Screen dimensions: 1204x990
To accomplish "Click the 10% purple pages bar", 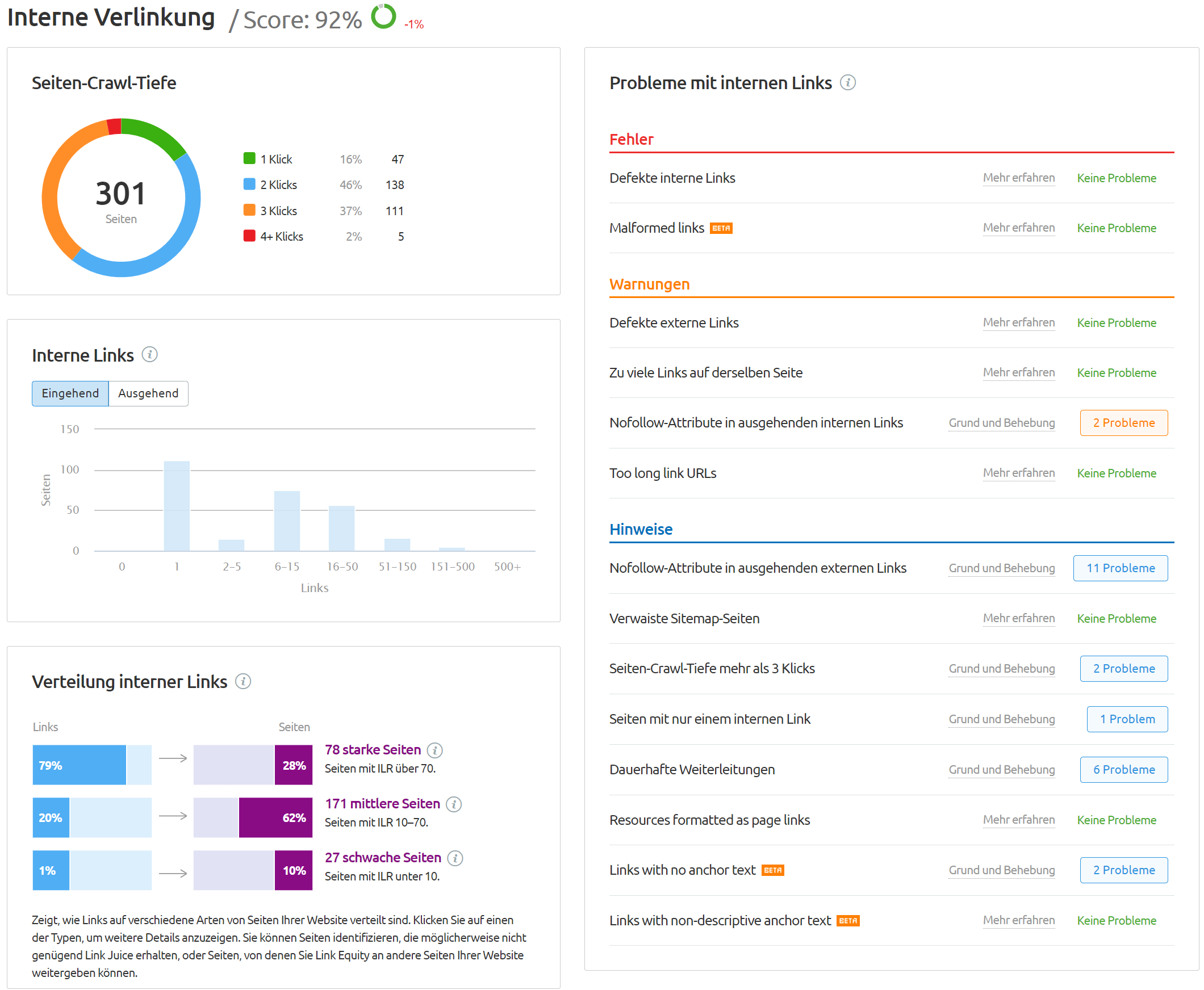I will 294,871.
